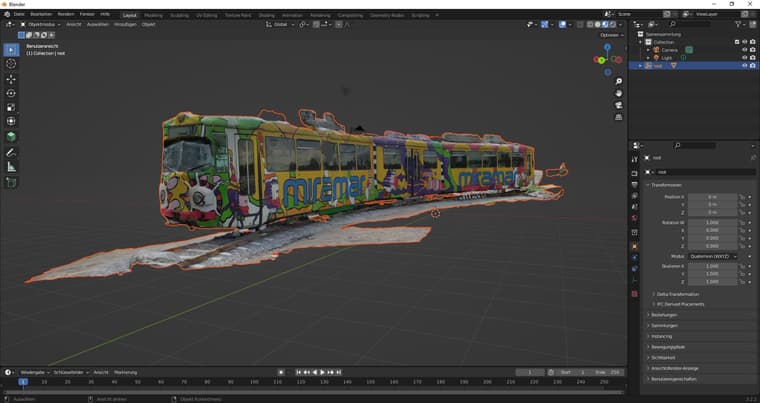
Task: Open the Hinzufügen menu in viewport header
Action: point(126,24)
